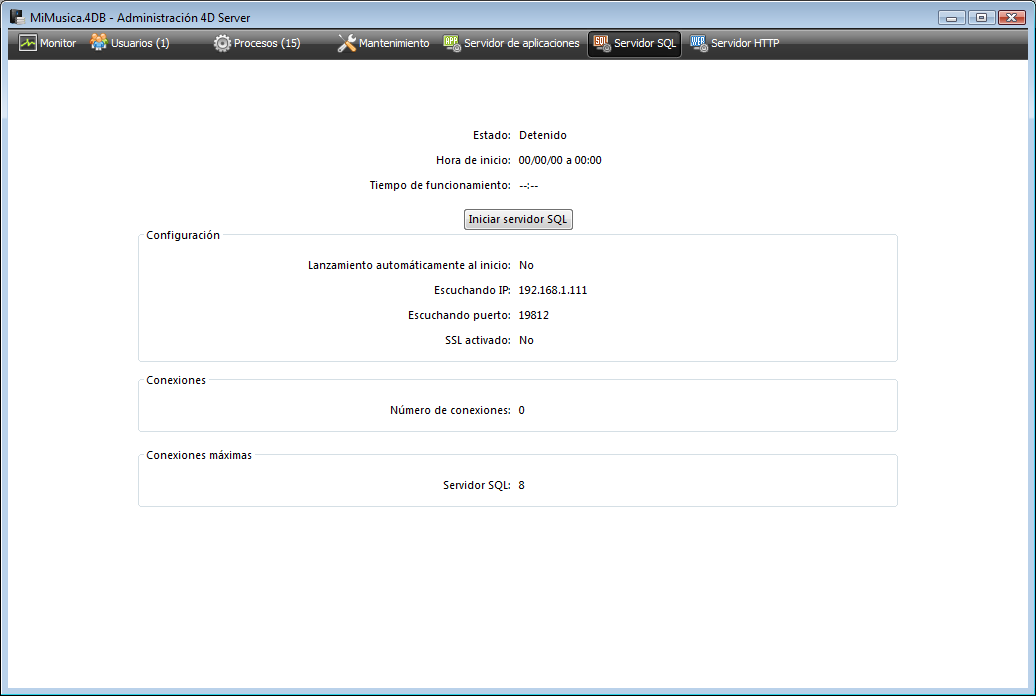The image size is (1036, 696).
Task: Click the SSL activado No value
Action: coord(526,340)
